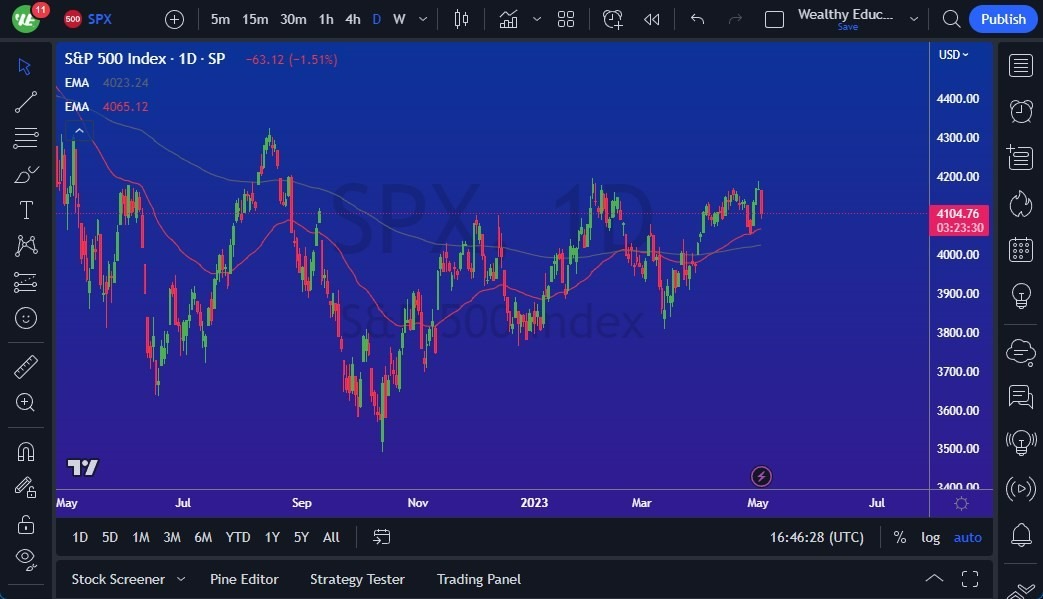Image resolution: width=1043 pixels, height=599 pixels.
Task: Open the Measure ruler tool
Action: 25,366
